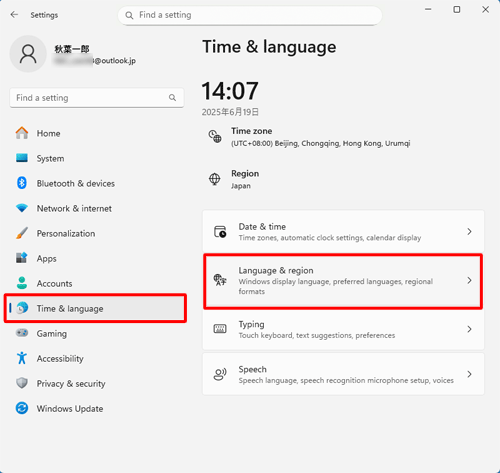Screen dimensions: 500x473
Task: Click the Privacy shield icon
Action: point(22,383)
